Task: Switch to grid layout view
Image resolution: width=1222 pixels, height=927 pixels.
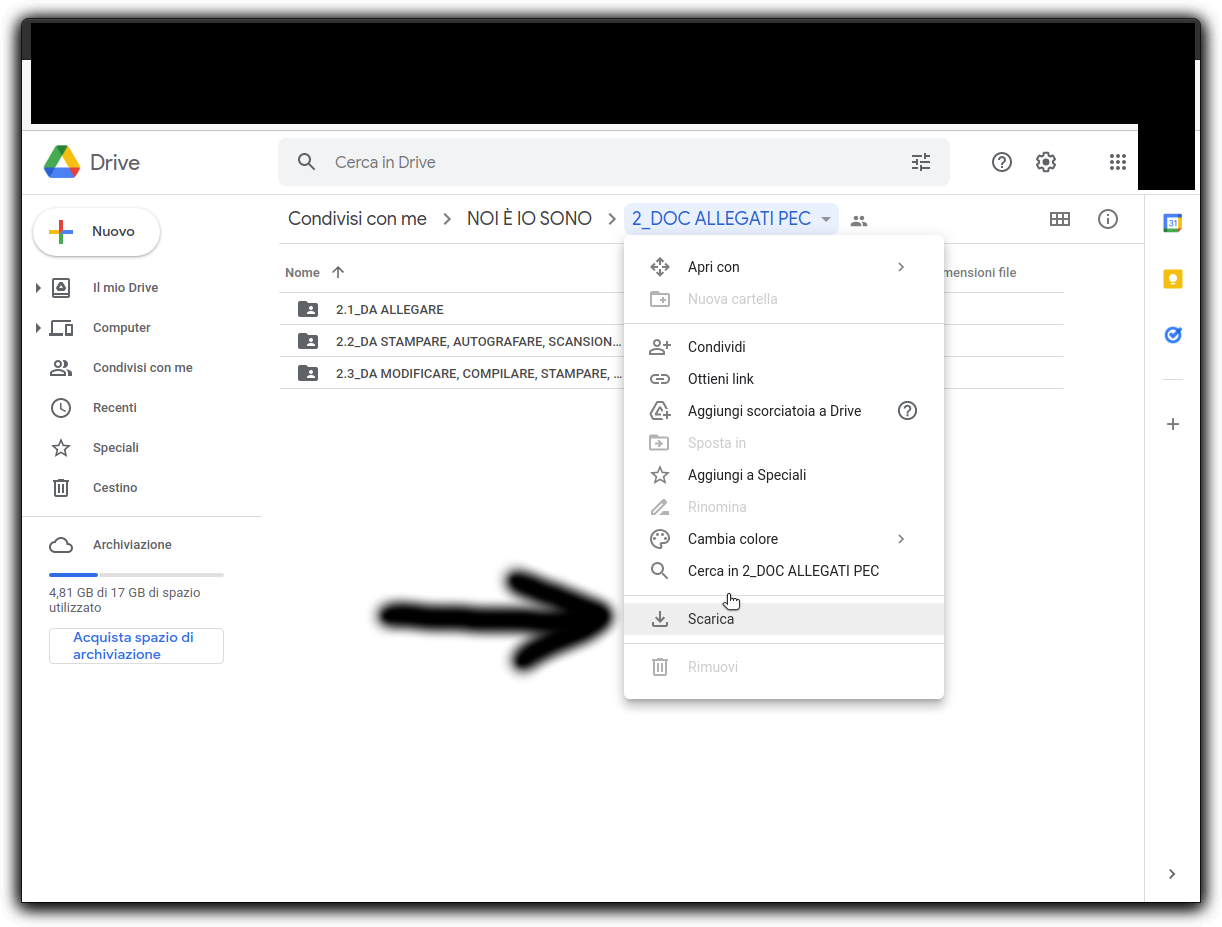Action: click(1060, 219)
